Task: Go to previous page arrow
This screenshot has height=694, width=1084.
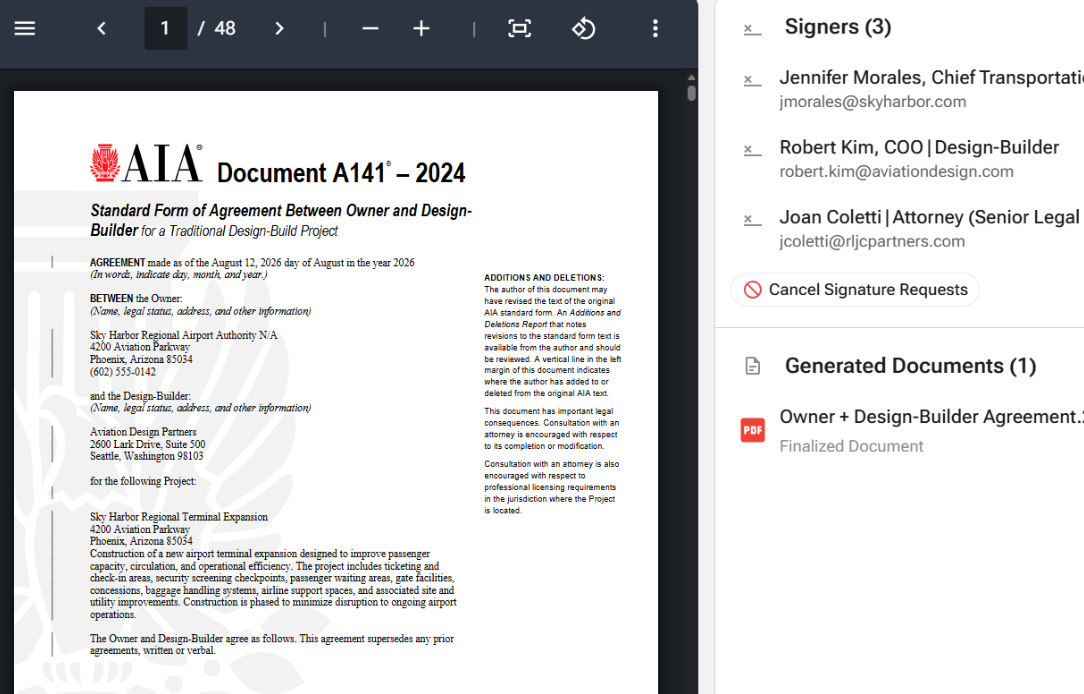Action: tap(102, 28)
